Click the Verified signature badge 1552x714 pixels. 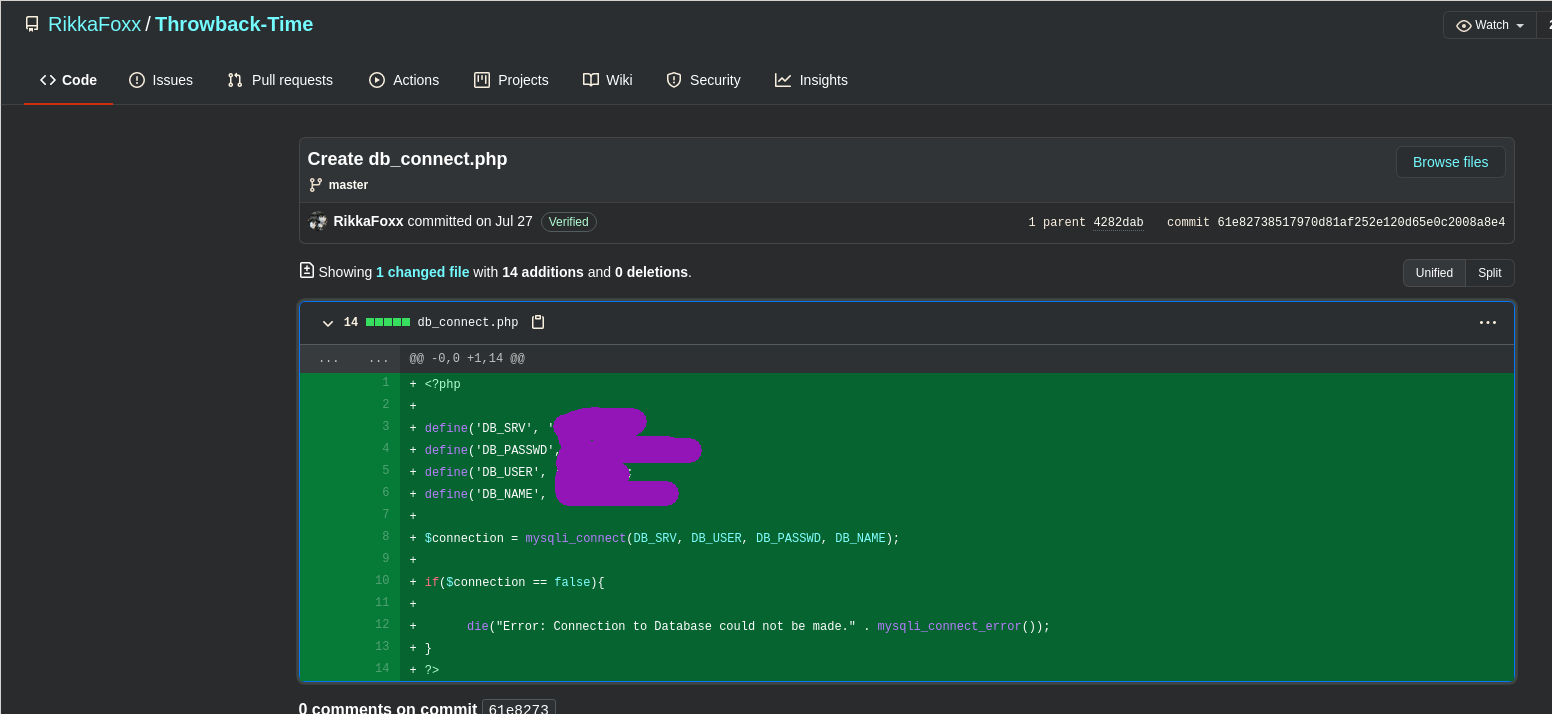tap(568, 222)
